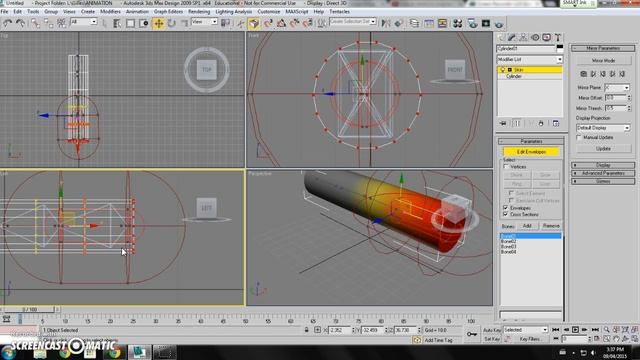
Task: Open the Graph Editors menu
Action: click(168, 12)
